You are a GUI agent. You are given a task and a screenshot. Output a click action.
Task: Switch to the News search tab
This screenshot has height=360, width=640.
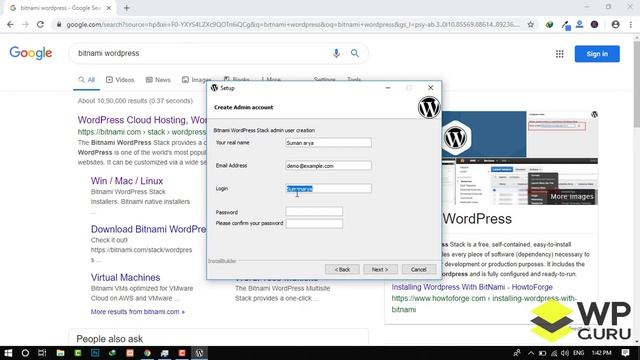[158, 80]
